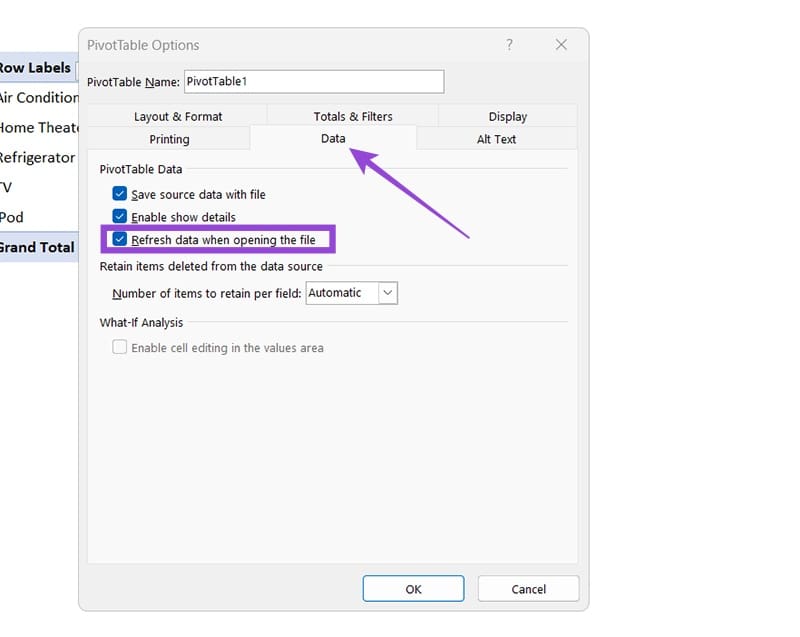Select the Grand Total row cell
The height and width of the screenshot is (637, 800).
37,247
